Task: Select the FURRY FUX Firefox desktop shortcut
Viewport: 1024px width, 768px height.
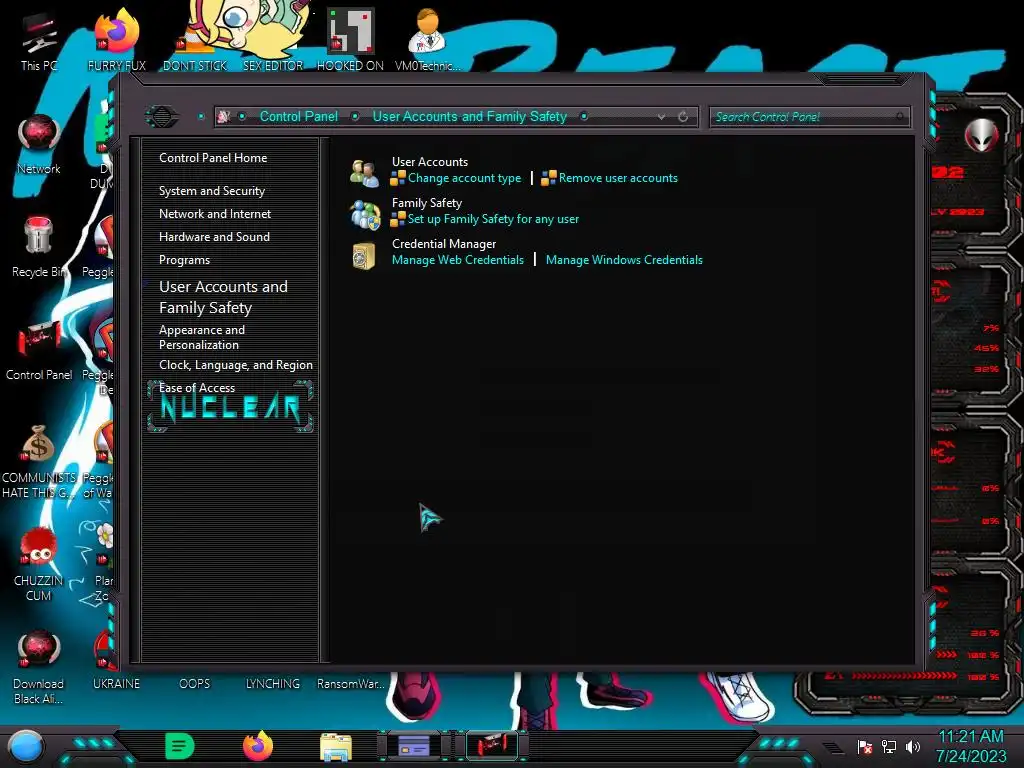Action: pyautogui.click(x=116, y=40)
